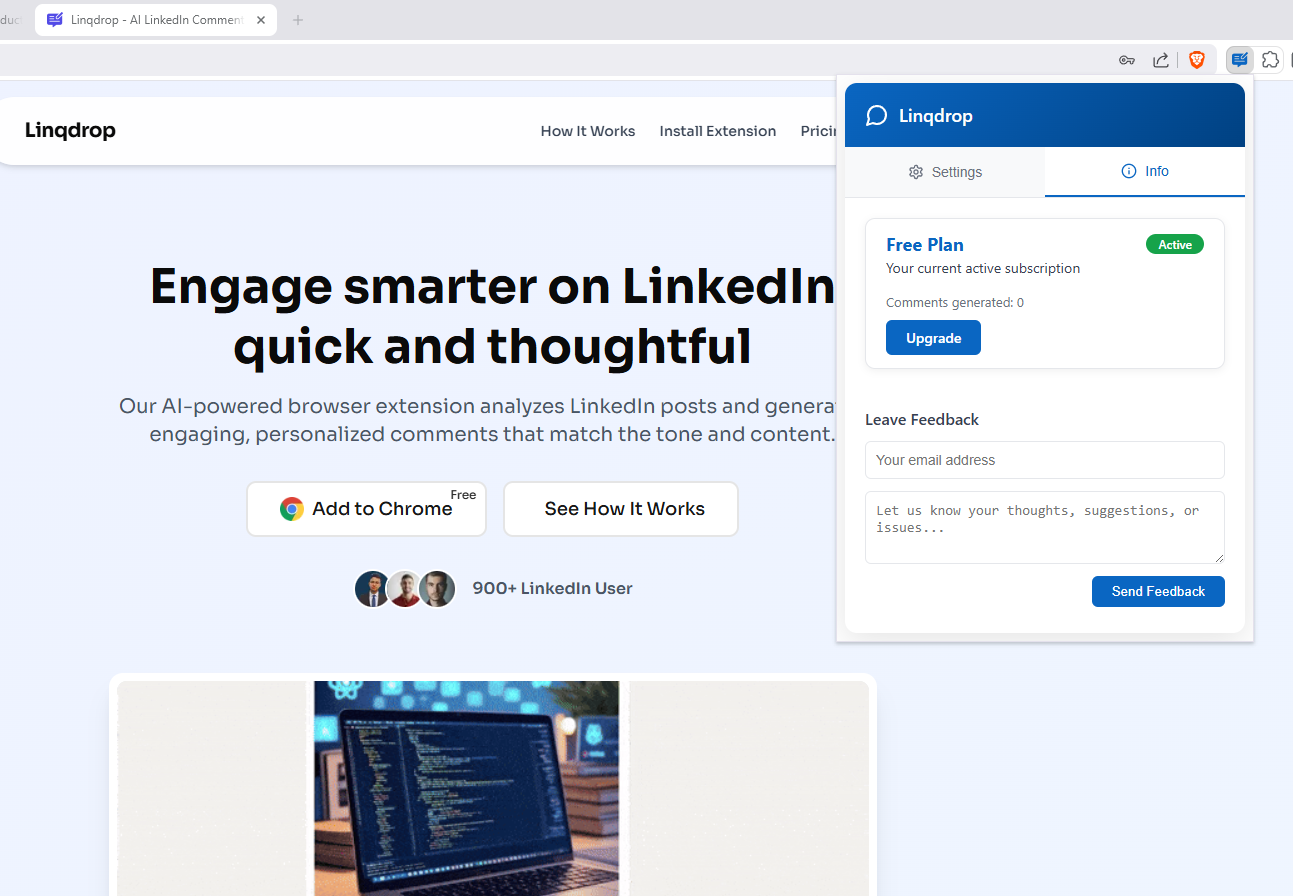Open the How It Works nav link
Screen dimensions: 1293x896
(x=588, y=131)
